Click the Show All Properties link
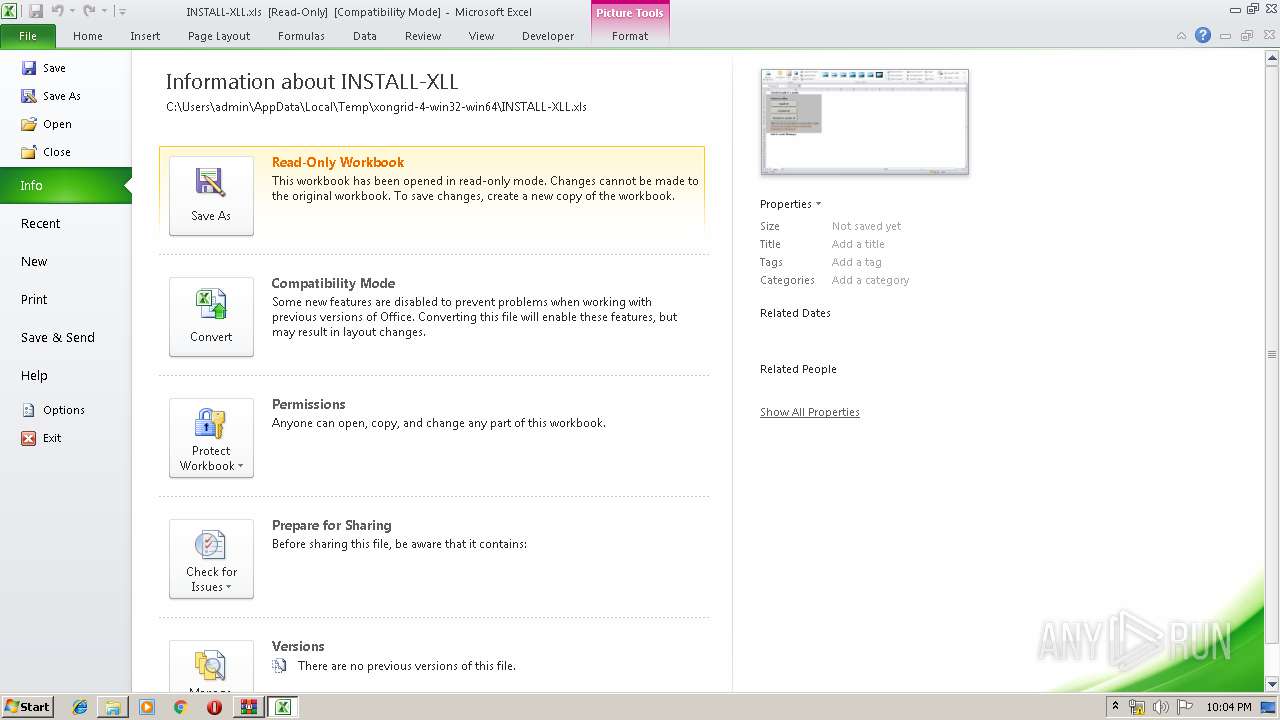Viewport: 1280px width, 720px height. click(810, 412)
